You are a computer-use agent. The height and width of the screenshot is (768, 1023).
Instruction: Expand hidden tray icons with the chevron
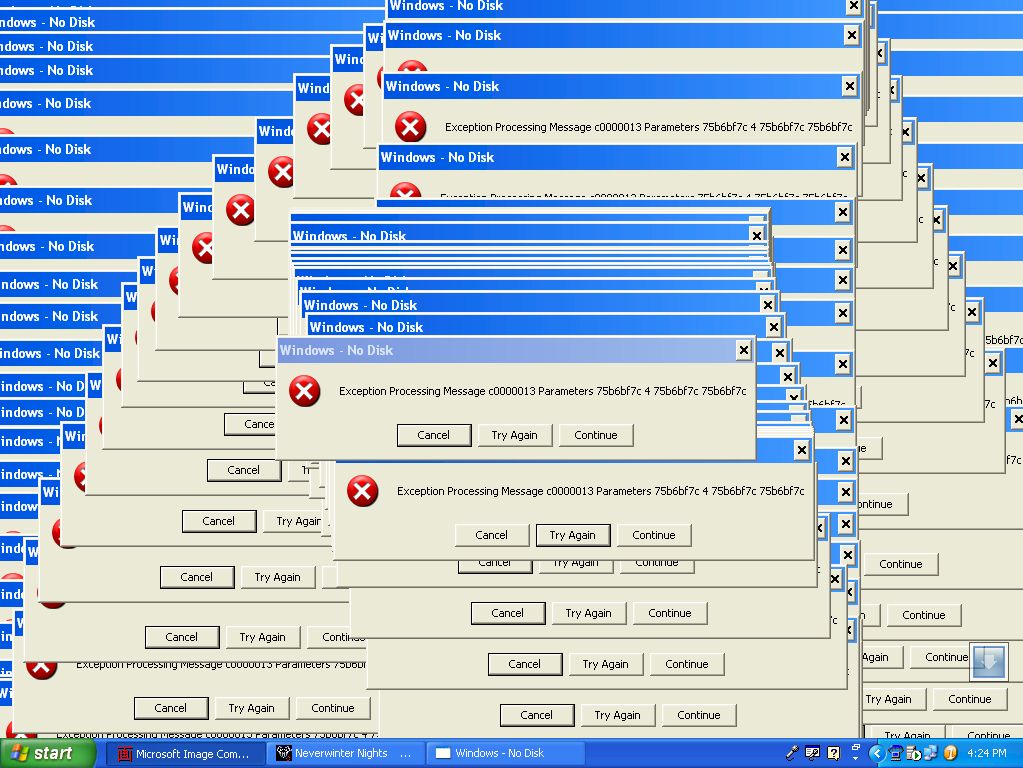[x=877, y=754]
